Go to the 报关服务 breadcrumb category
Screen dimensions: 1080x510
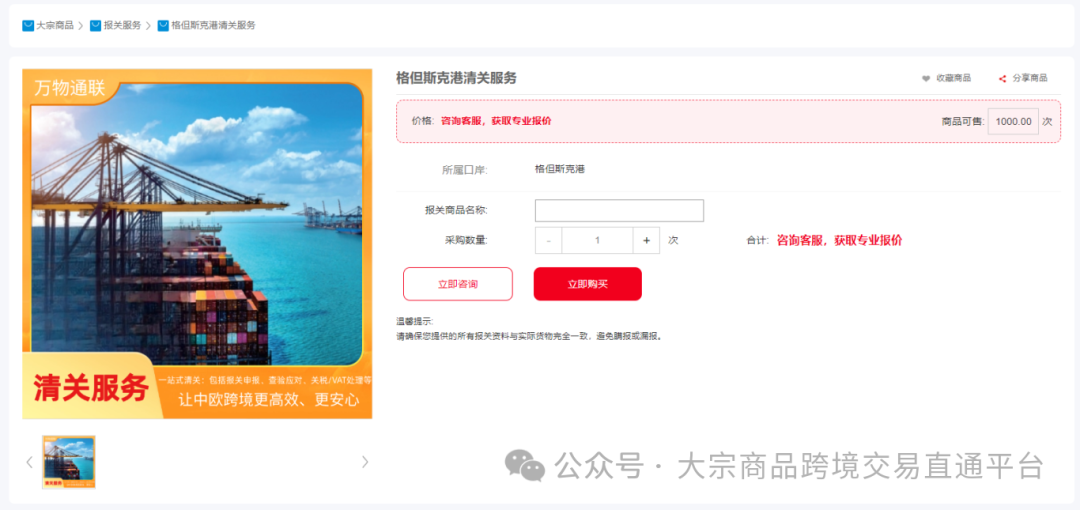122,25
